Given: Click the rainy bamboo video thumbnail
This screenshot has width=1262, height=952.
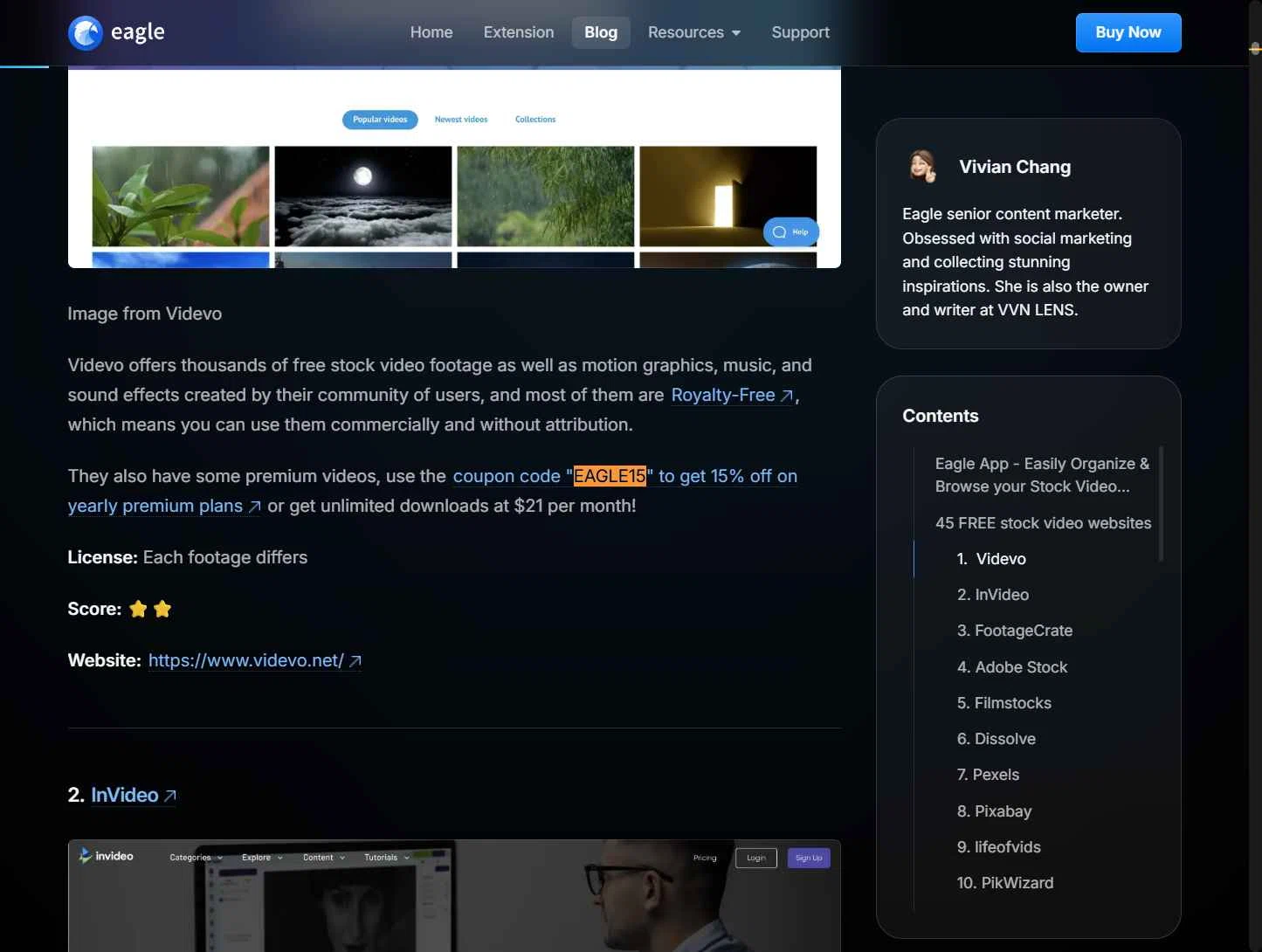Looking at the screenshot, I should pyautogui.click(x=546, y=197).
